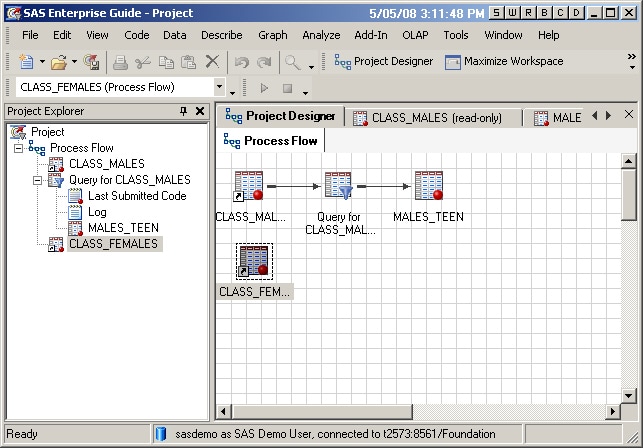Pin the Project Explorer panel
The width and height of the screenshot is (643, 448).
[183, 112]
